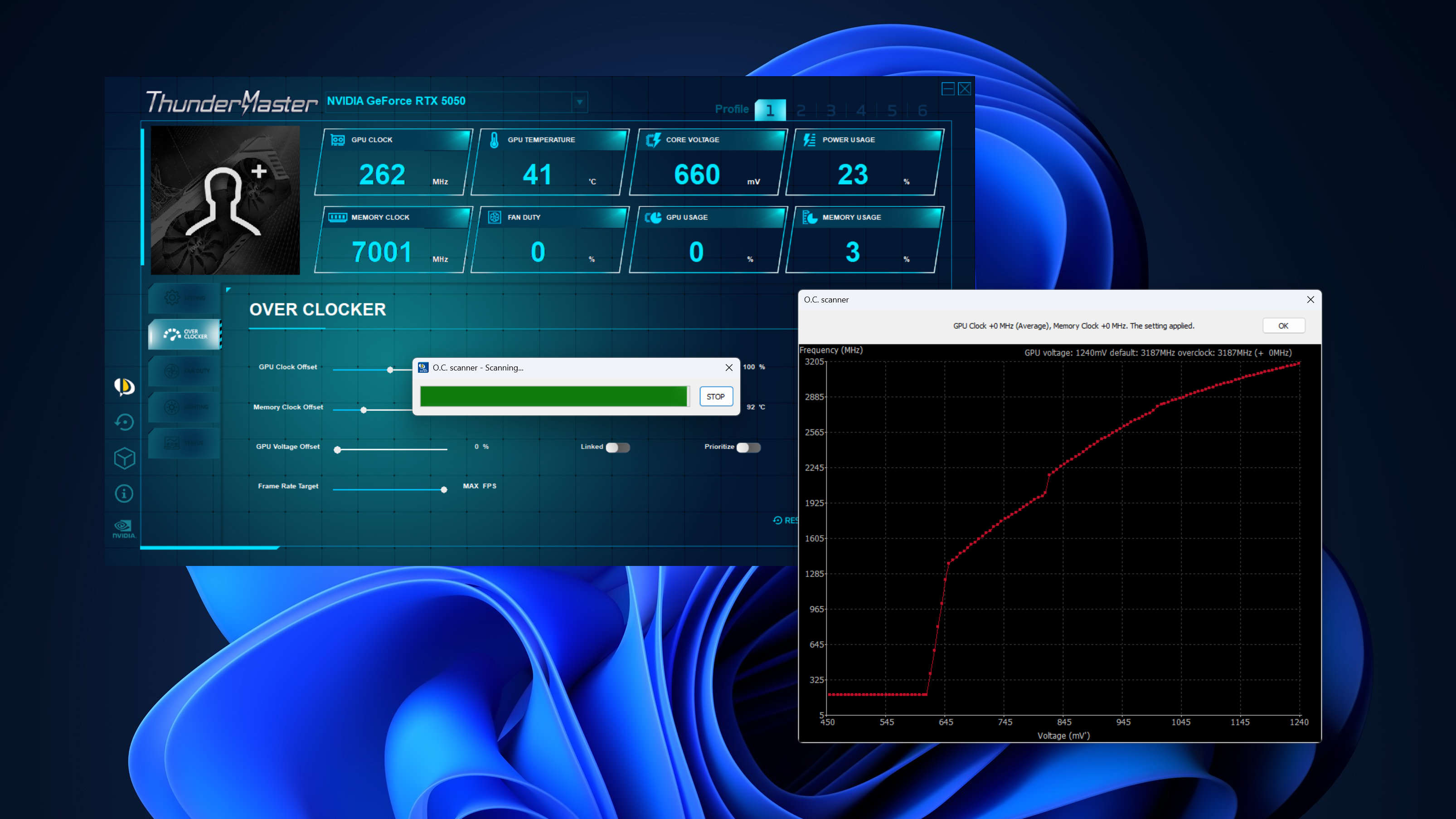Click the Fan Duty tab fan icon
This screenshot has width=1456, height=819.
[x=172, y=371]
